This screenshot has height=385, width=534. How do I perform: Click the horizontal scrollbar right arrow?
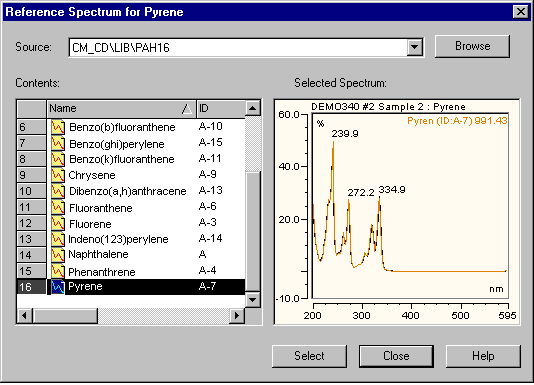pos(237,315)
